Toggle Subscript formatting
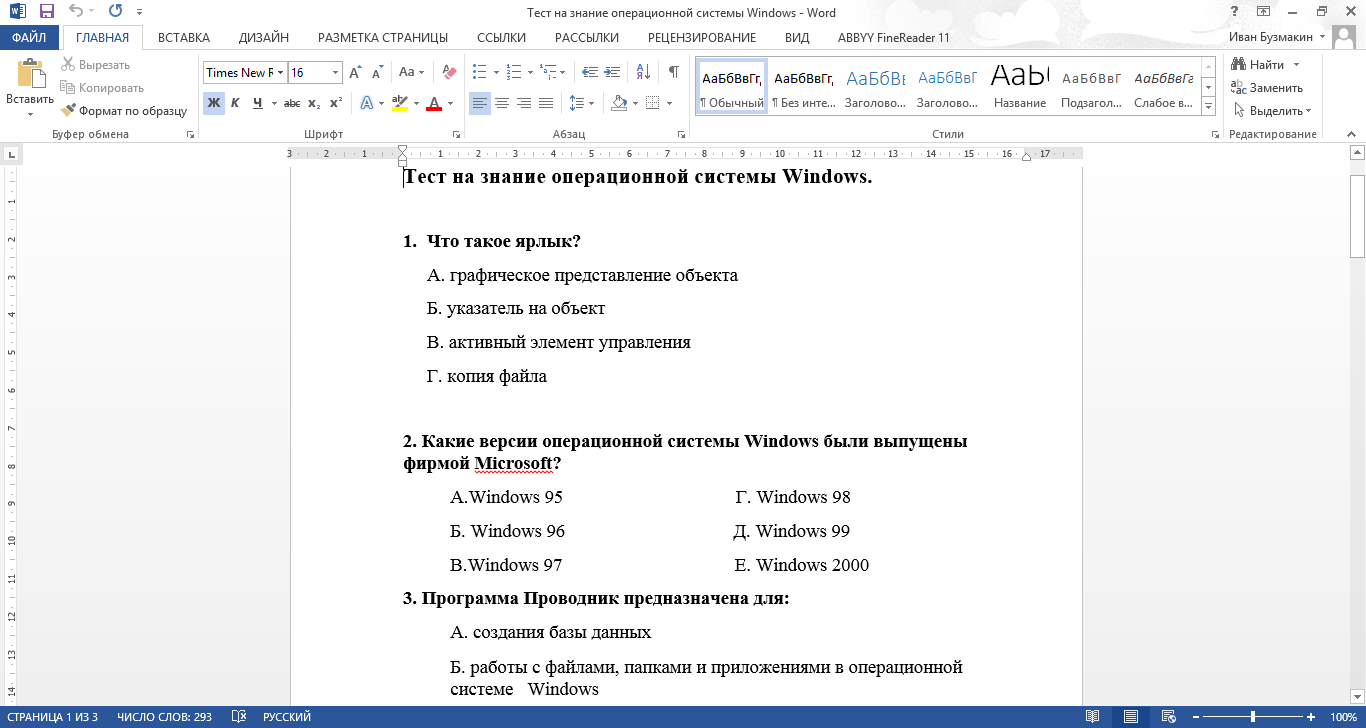Viewport: 1366px width, 728px height. coord(314,103)
